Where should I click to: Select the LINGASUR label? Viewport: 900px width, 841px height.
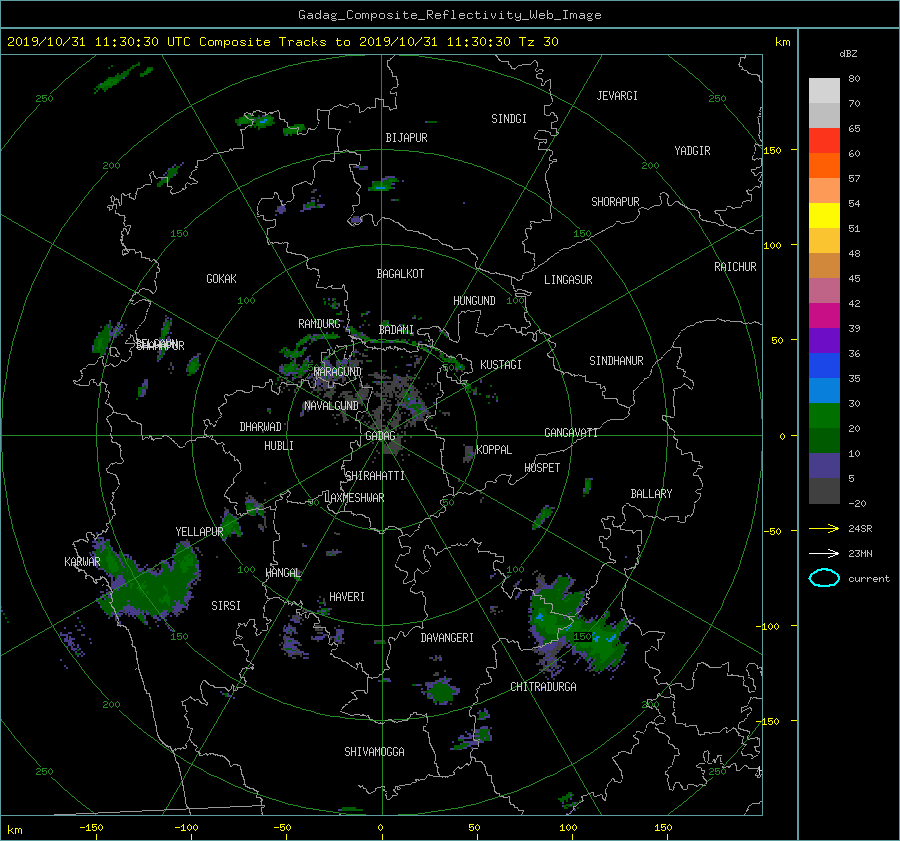(568, 280)
